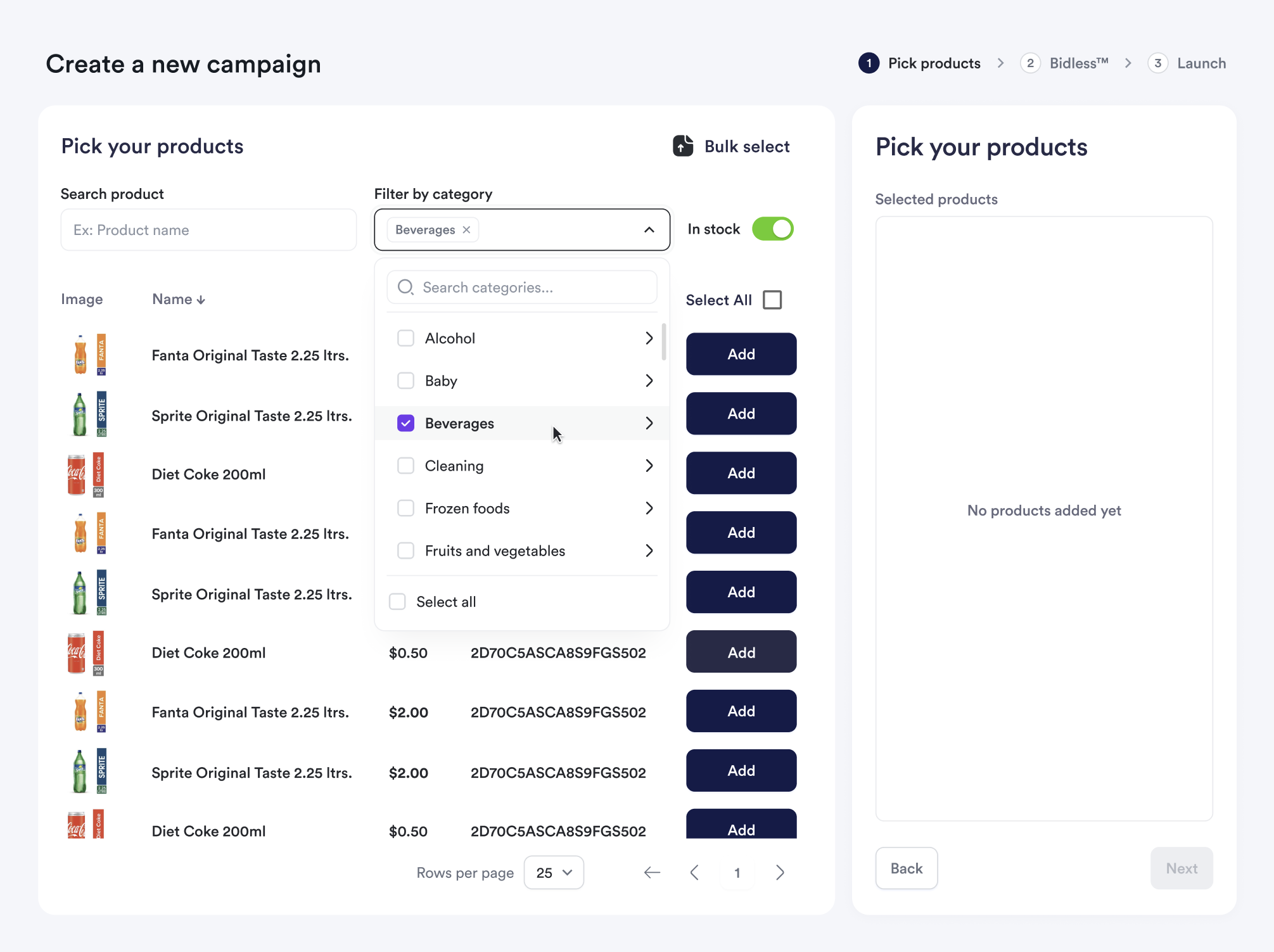Click the step 1 circle icon
This screenshot has width=1274, height=952.
(869, 63)
